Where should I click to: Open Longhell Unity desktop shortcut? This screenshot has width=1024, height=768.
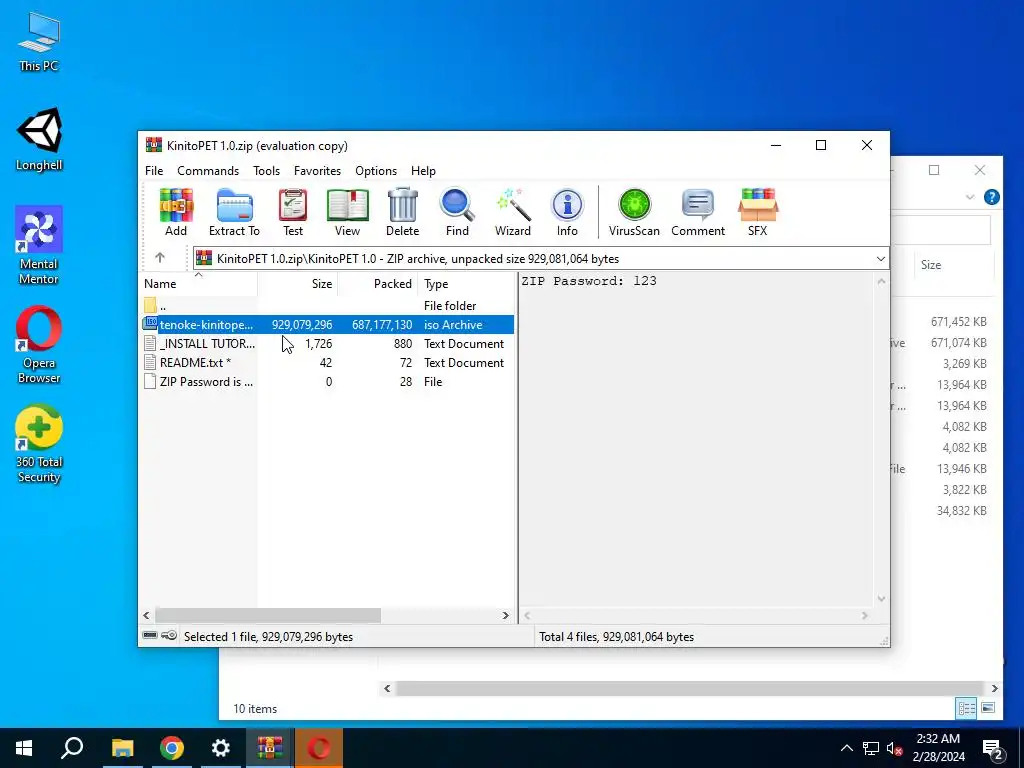(x=39, y=140)
